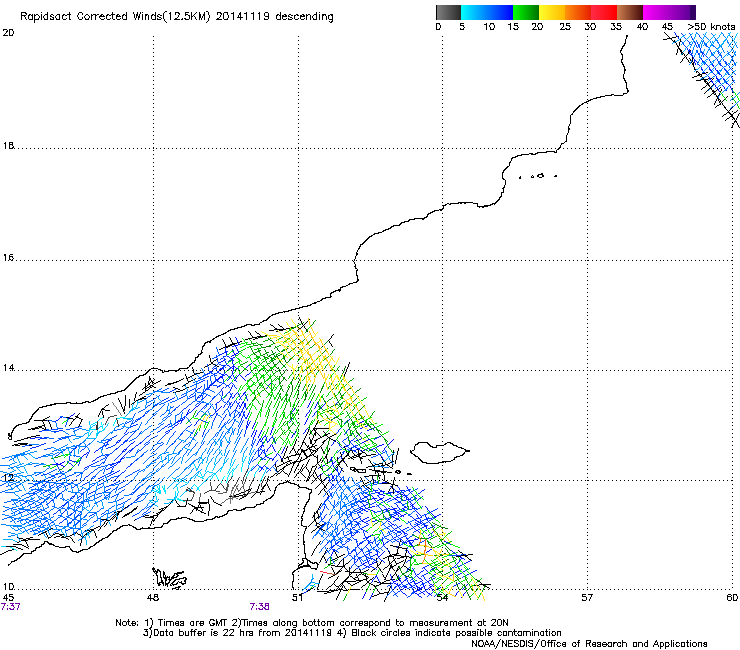The image size is (740, 650).
Task: Click the purple time stamp '7:38'
Action: [260, 607]
